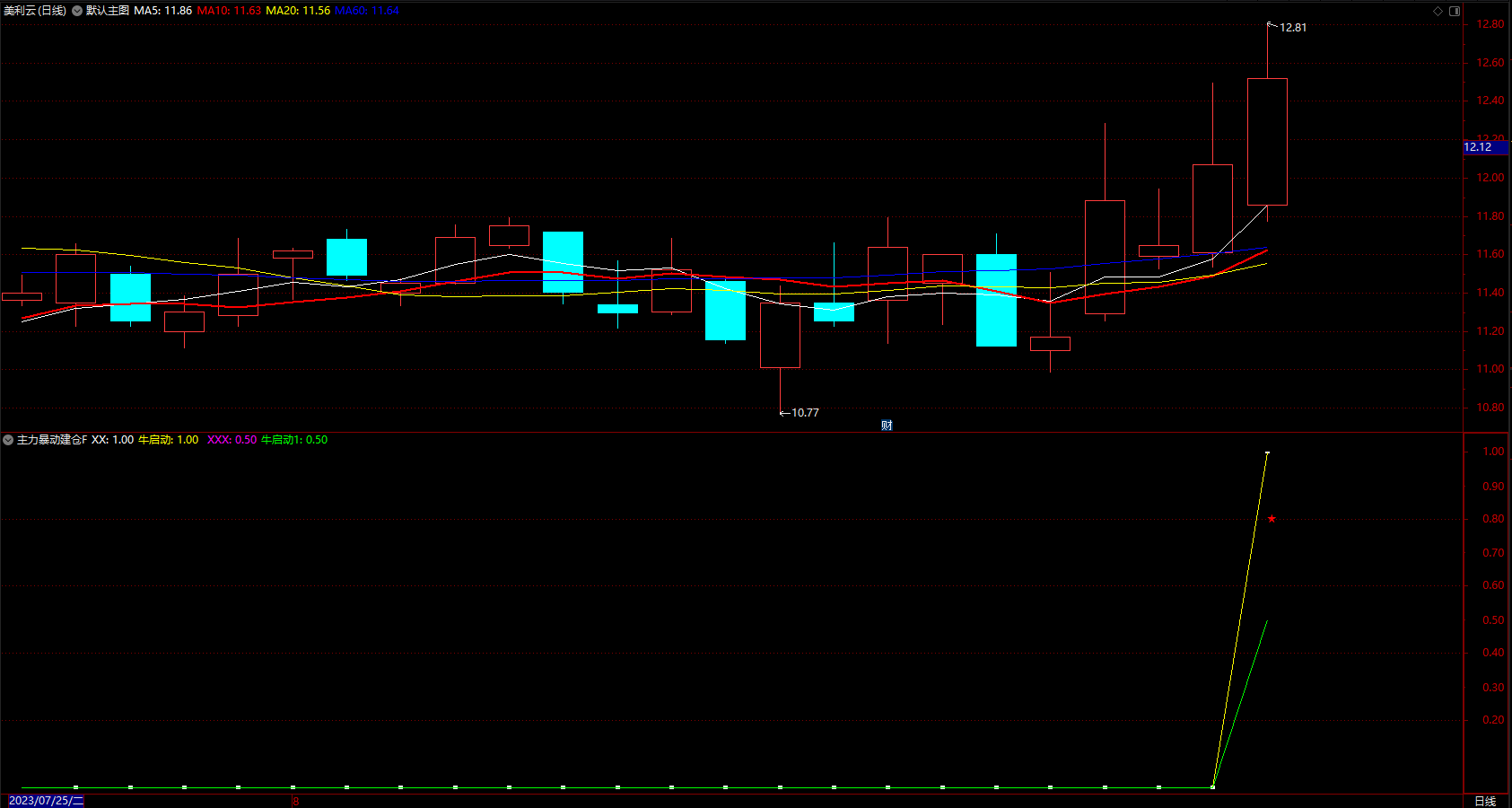Click the MA20: 11.56 readout

tap(298, 11)
